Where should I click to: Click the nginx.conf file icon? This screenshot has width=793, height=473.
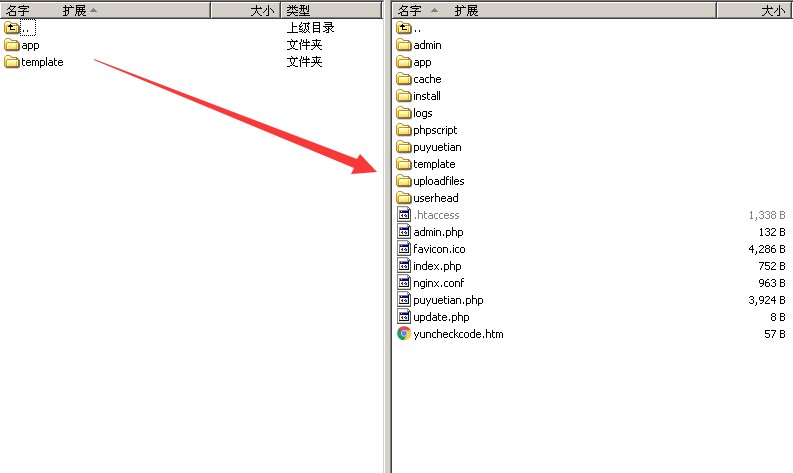404,283
